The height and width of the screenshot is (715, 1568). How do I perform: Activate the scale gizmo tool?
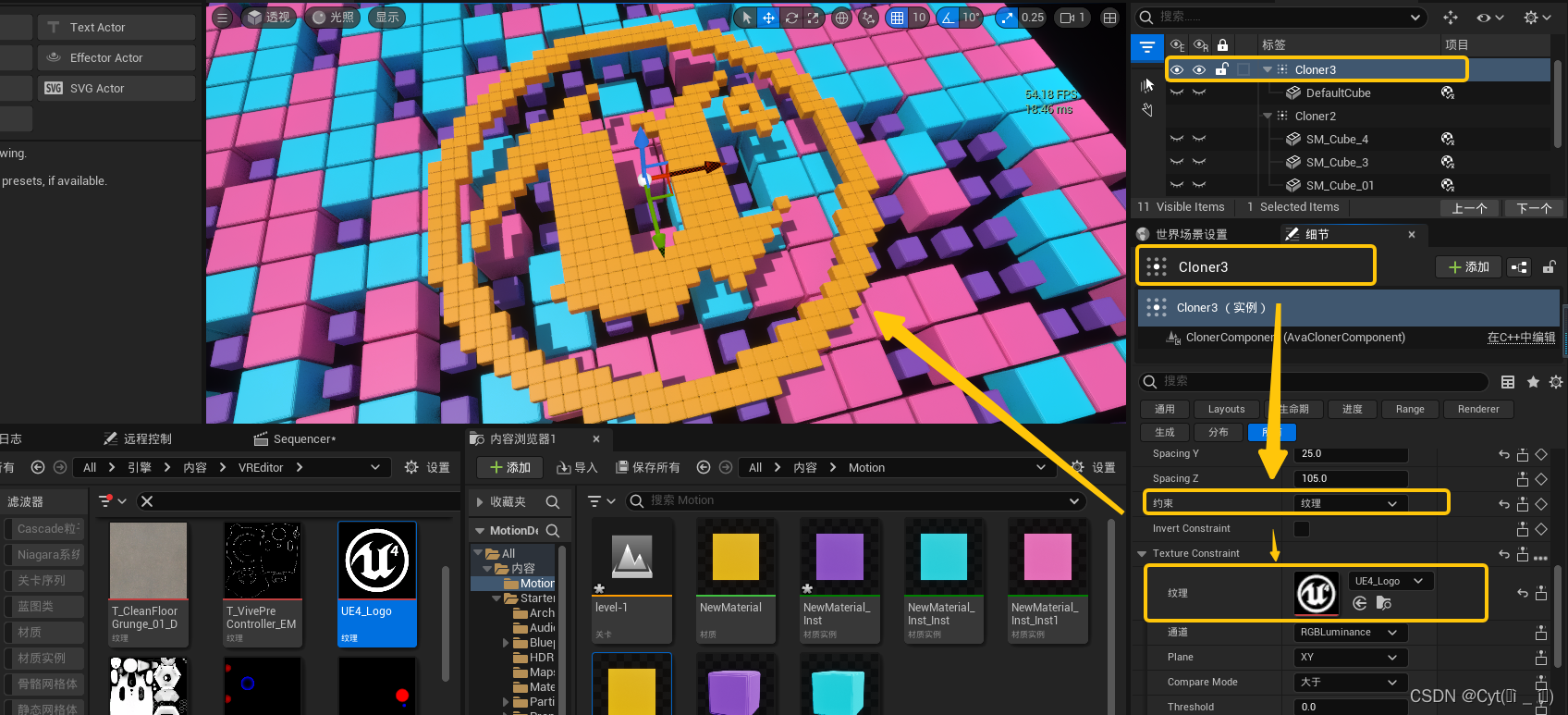pos(813,18)
